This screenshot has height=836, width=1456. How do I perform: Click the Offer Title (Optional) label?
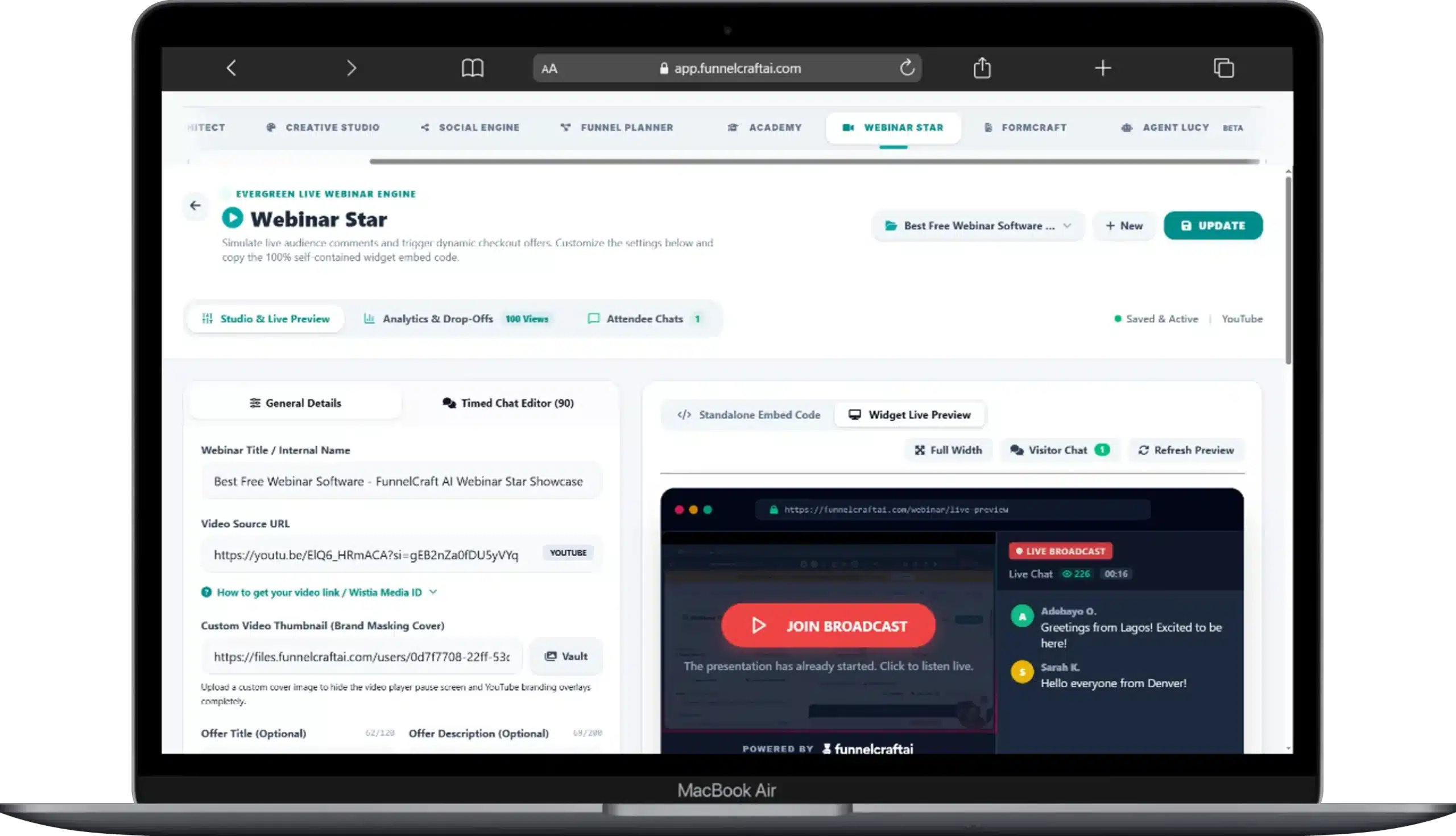point(253,733)
